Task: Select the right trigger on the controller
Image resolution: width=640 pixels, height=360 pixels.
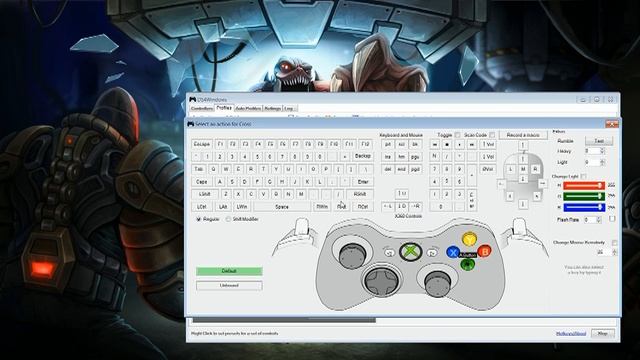Action: (519, 227)
